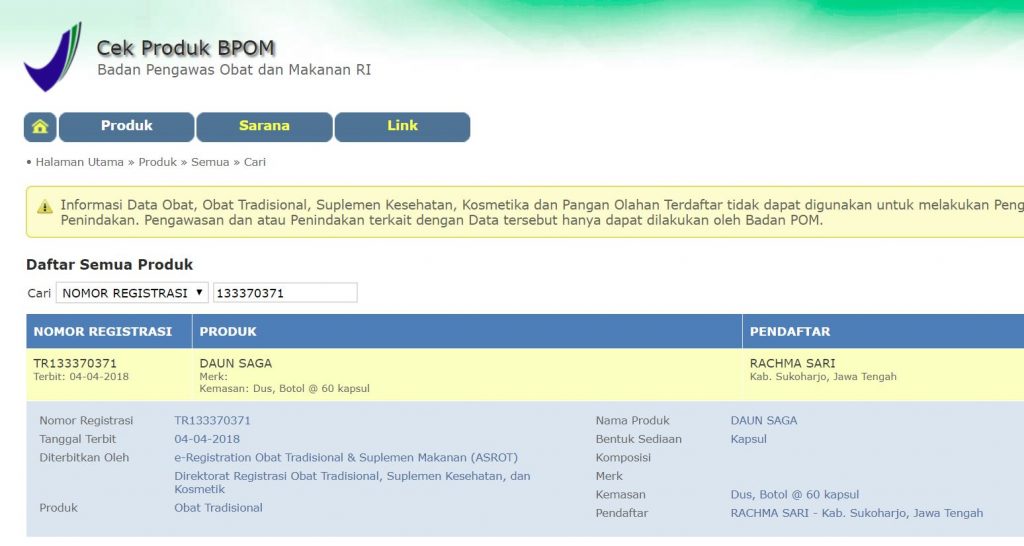Click e-Registration Obat Tradisional & Suplemen Makanan value
Screen dimensions: 1024x546
(346, 457)
